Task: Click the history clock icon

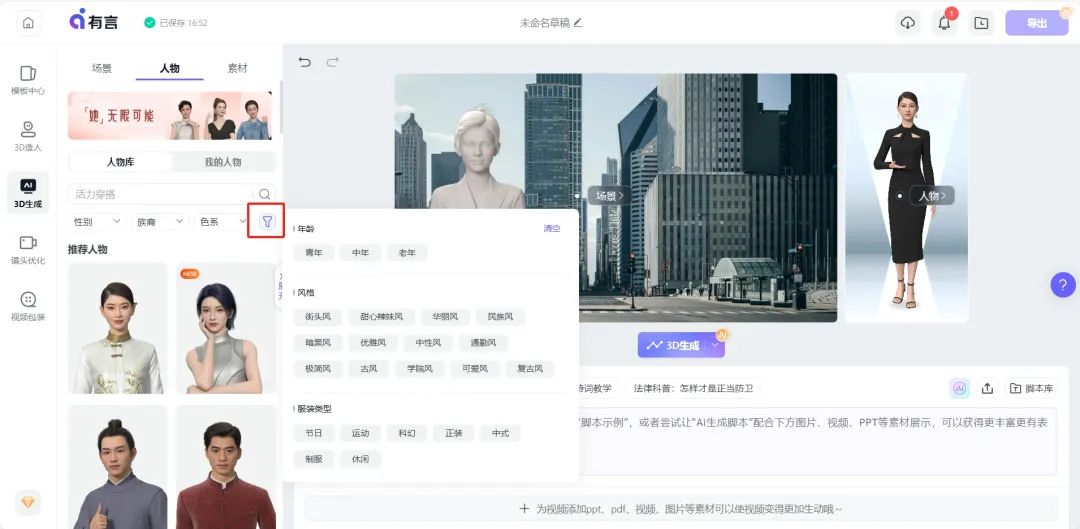Action: (x=981, y=23)
